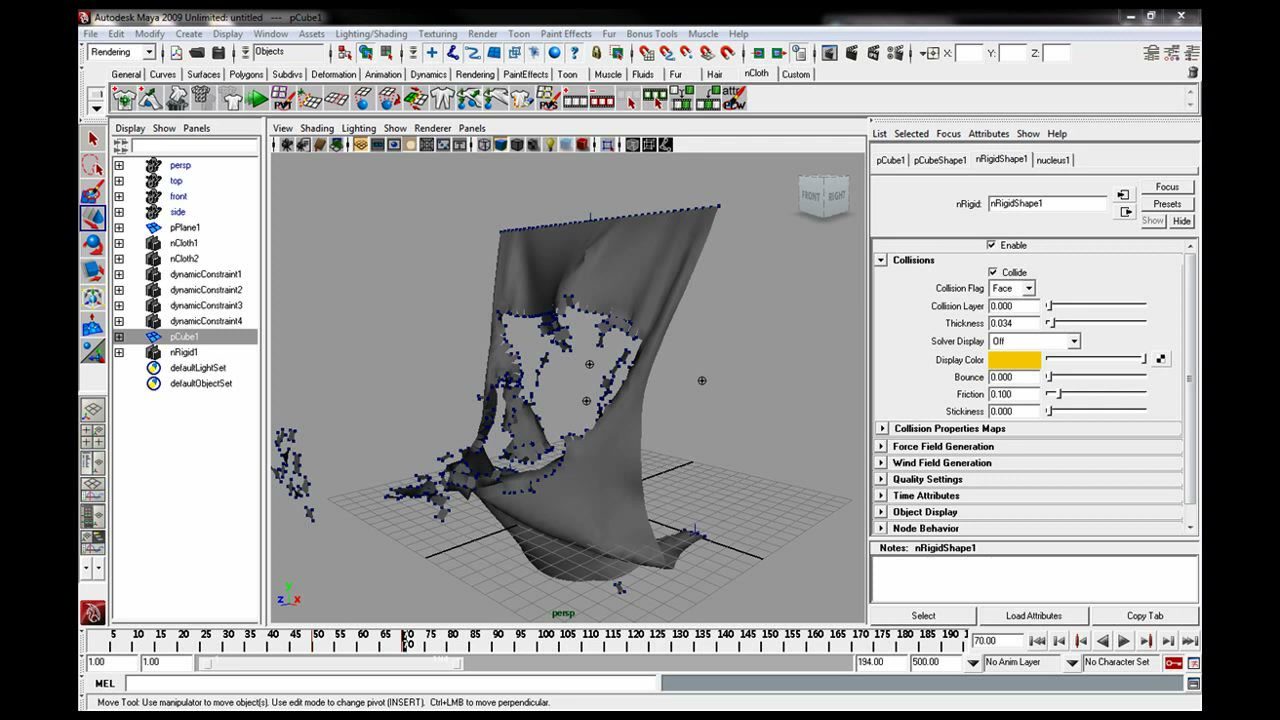Switch to the pCubeShape1 tab
Screen dimensions: 1280x720
(x=940, y=160)
